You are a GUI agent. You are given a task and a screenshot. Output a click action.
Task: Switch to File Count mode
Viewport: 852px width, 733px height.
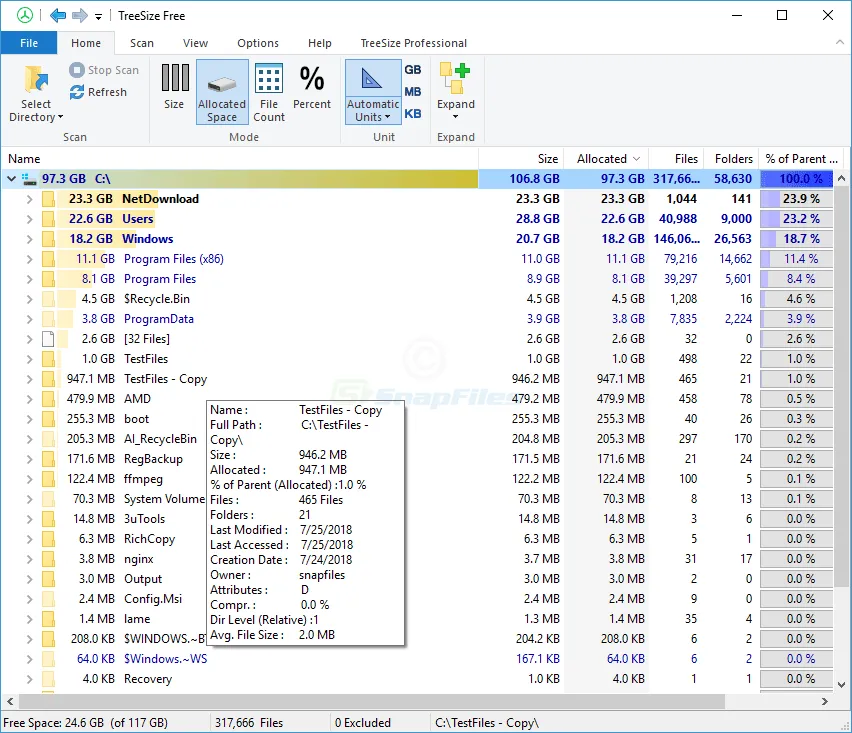pos(269,92)
